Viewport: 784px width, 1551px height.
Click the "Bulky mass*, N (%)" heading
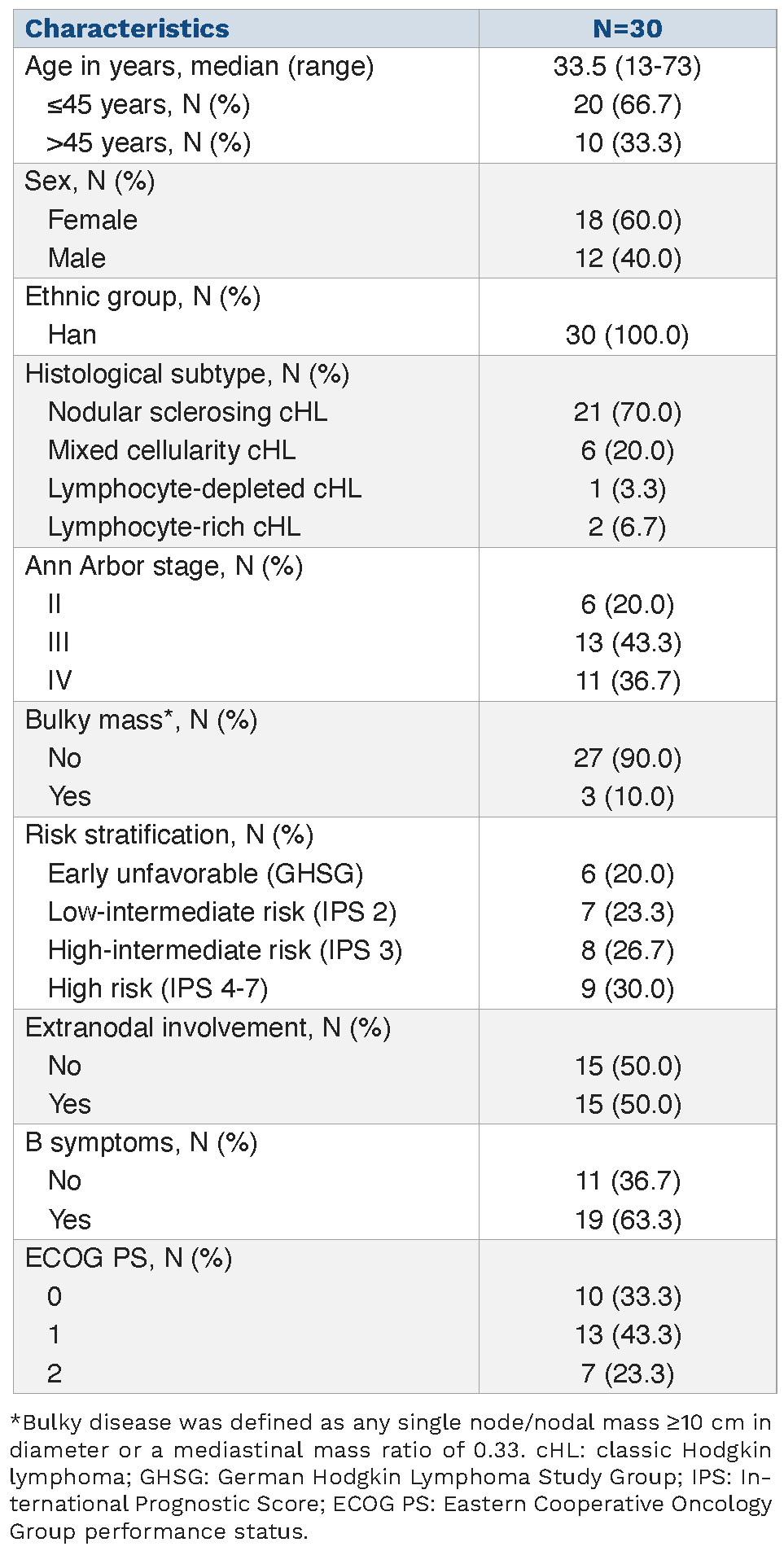(141, 720)
